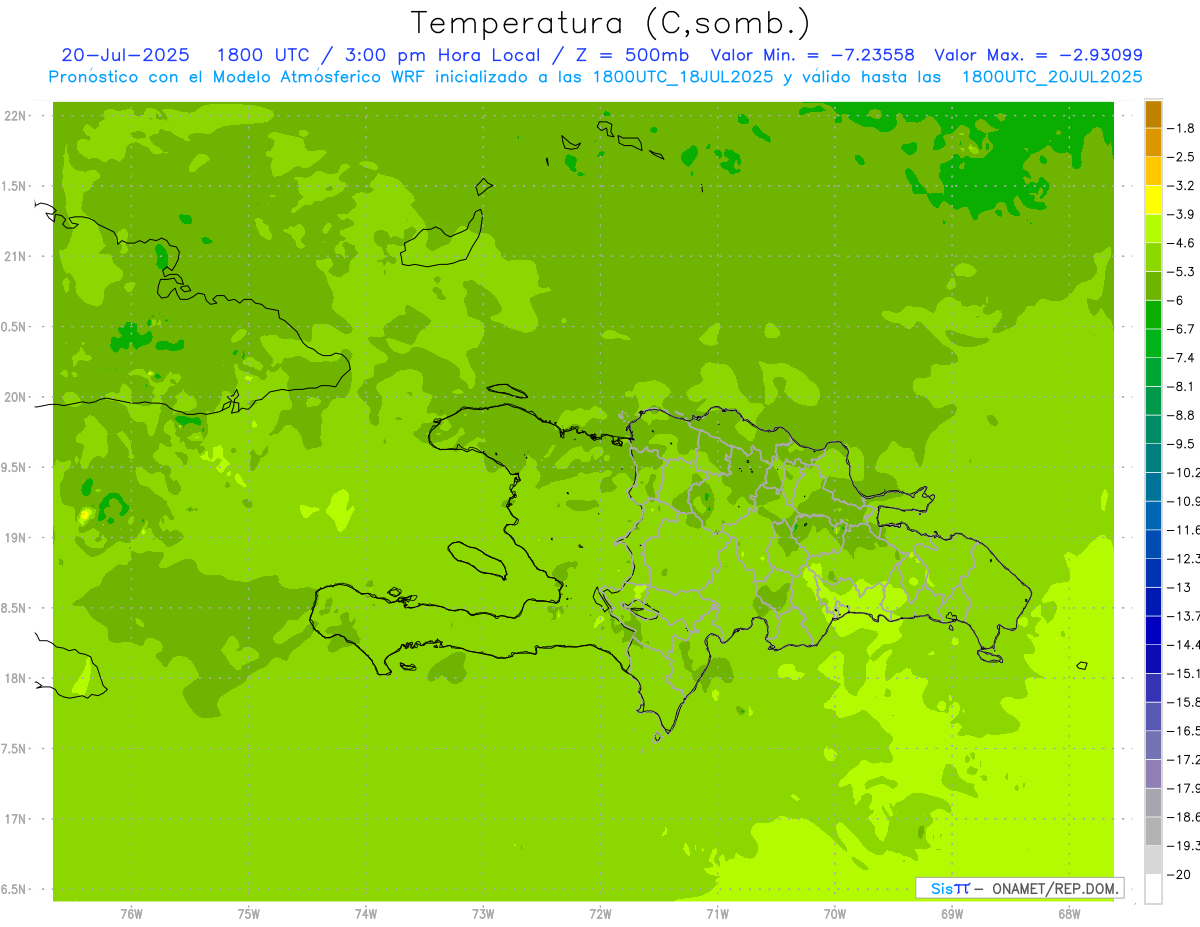
Task: Click the 76W longitude axis label
Action: click(x=131, y=914)
